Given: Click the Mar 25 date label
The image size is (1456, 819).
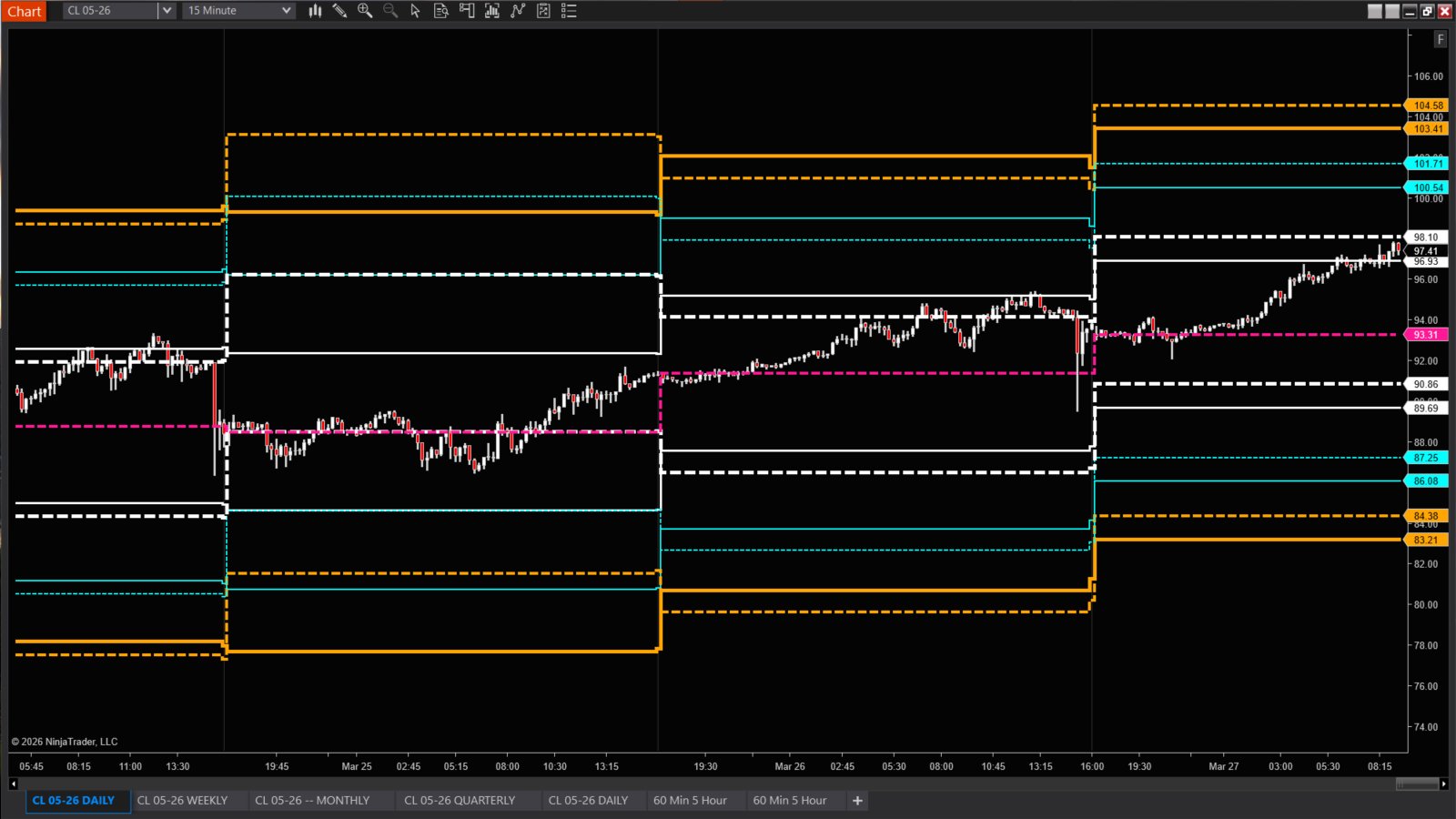Looking at the screenshot, I should (357, 766).
